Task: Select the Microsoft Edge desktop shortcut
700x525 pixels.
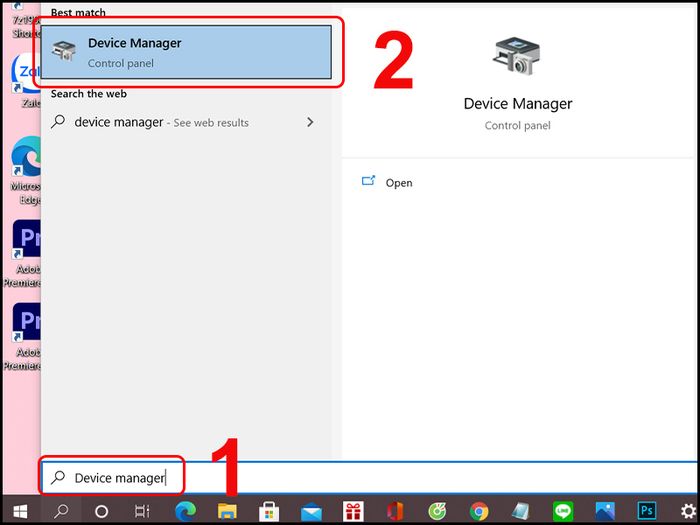Action: pyautogui.click(x=25, y=170)
